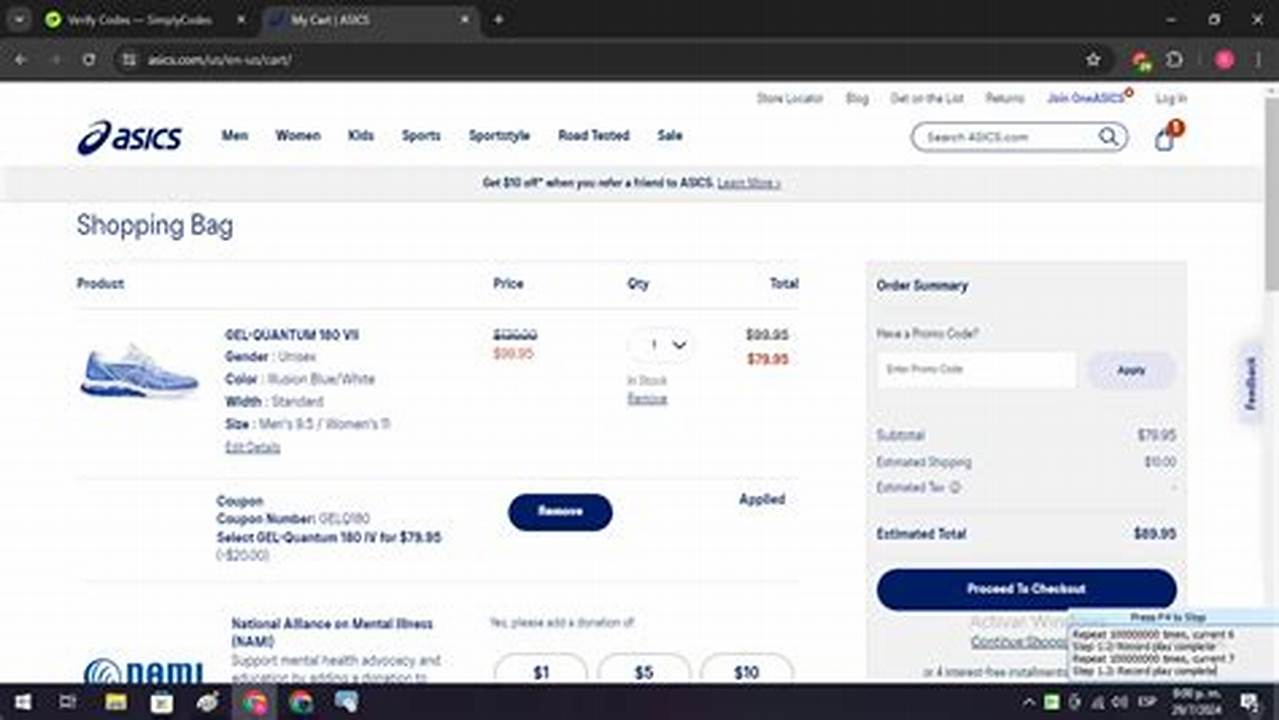Click the Apply promo code button
The image size is (1279, 720).
click(x=1129, y=370)
